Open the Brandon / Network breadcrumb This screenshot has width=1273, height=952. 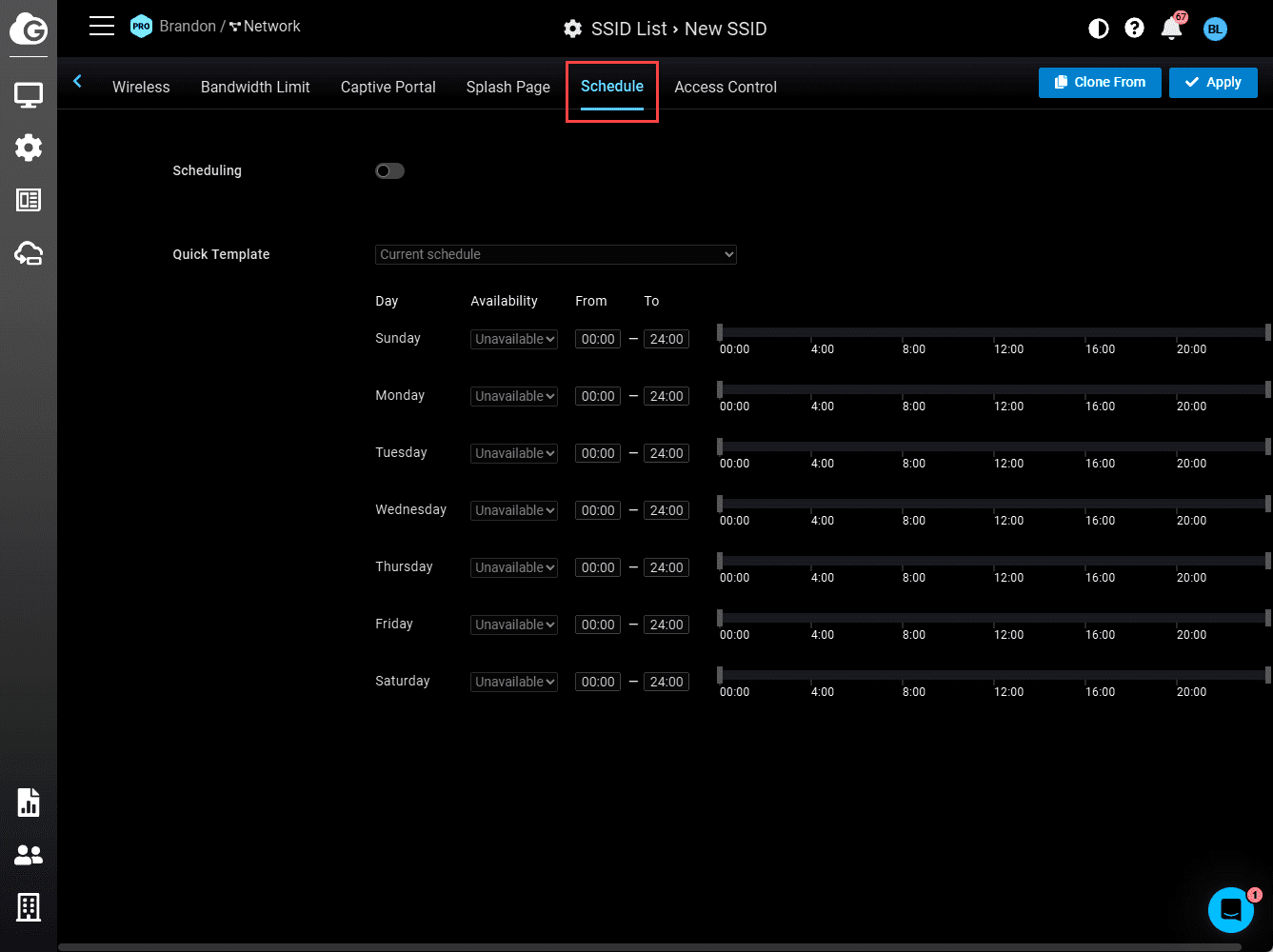coord(229,26)
